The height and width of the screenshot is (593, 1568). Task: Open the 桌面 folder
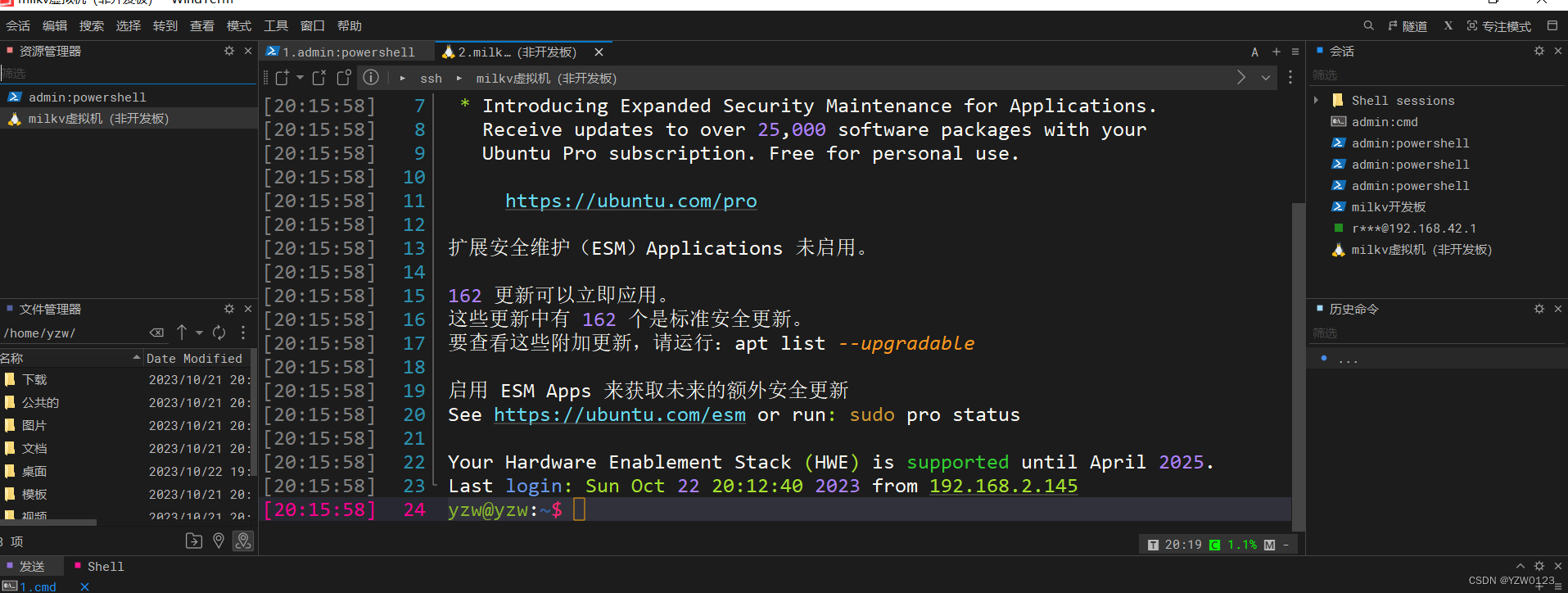tap(34, 471)
